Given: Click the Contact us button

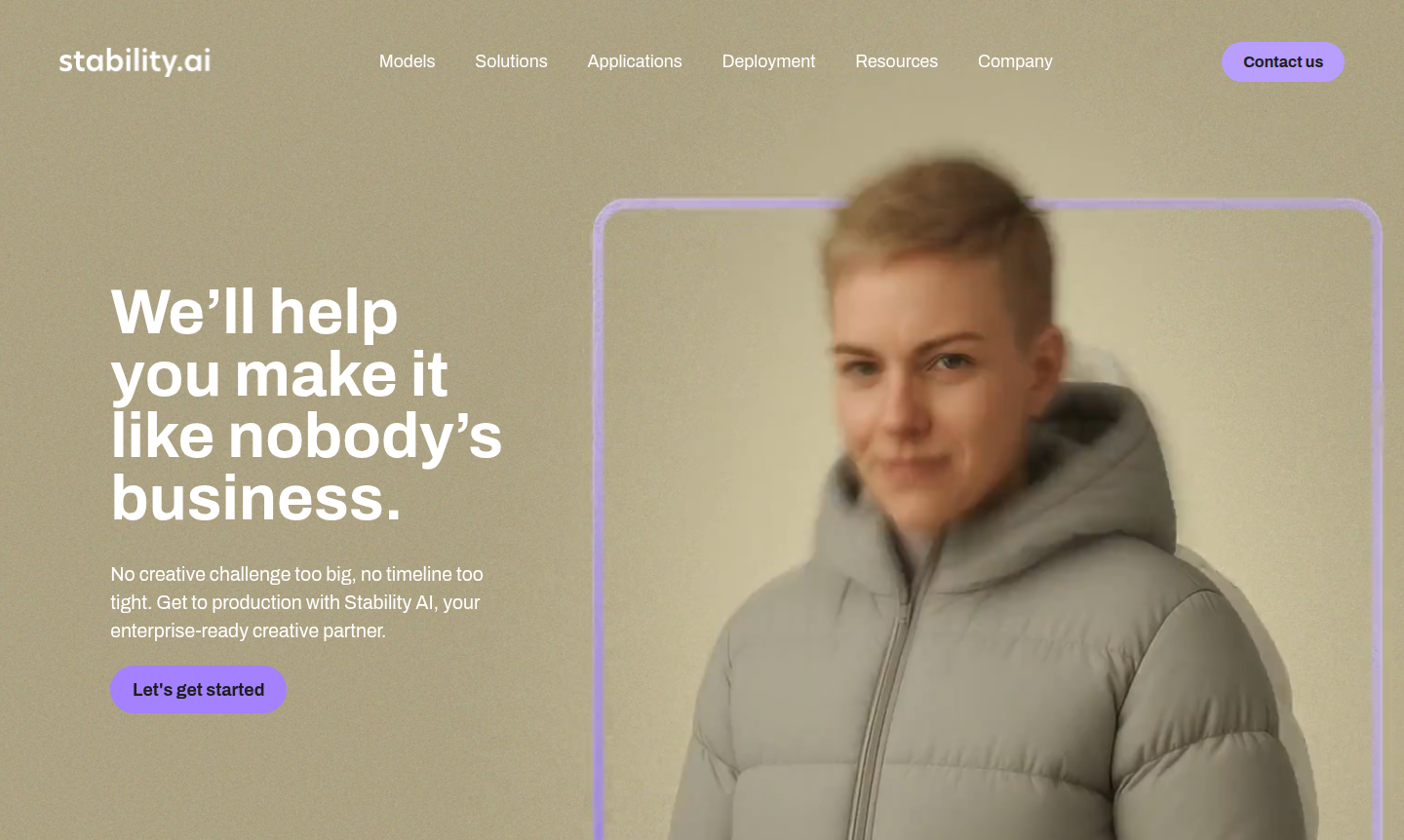Looking at the screenshot, I should (1283, 62).
